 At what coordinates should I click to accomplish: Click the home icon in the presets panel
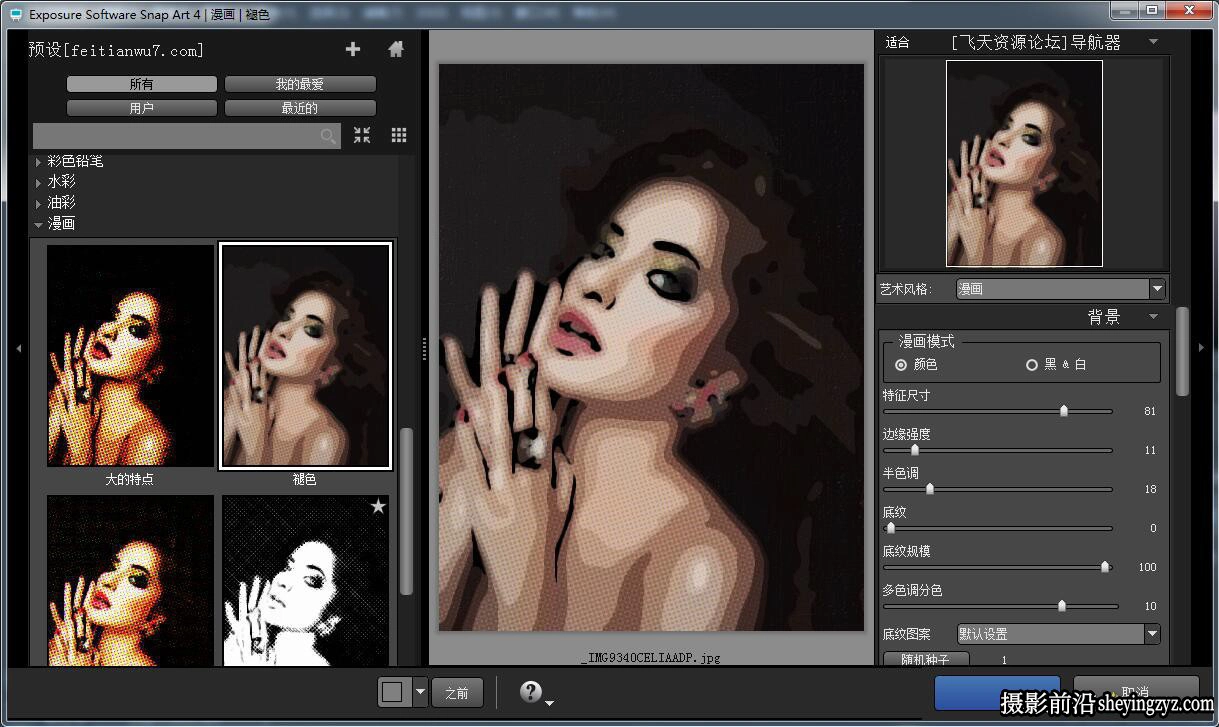click(x=396, y=49)
